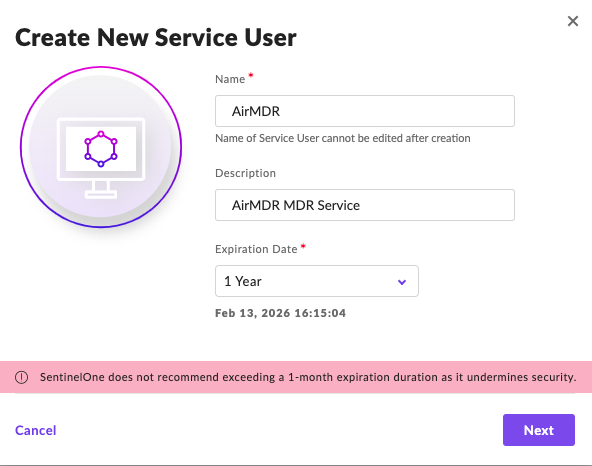Click the red asterisk beside Name
592x466 pixels.
pyautogui.click(x=251, y=76)
